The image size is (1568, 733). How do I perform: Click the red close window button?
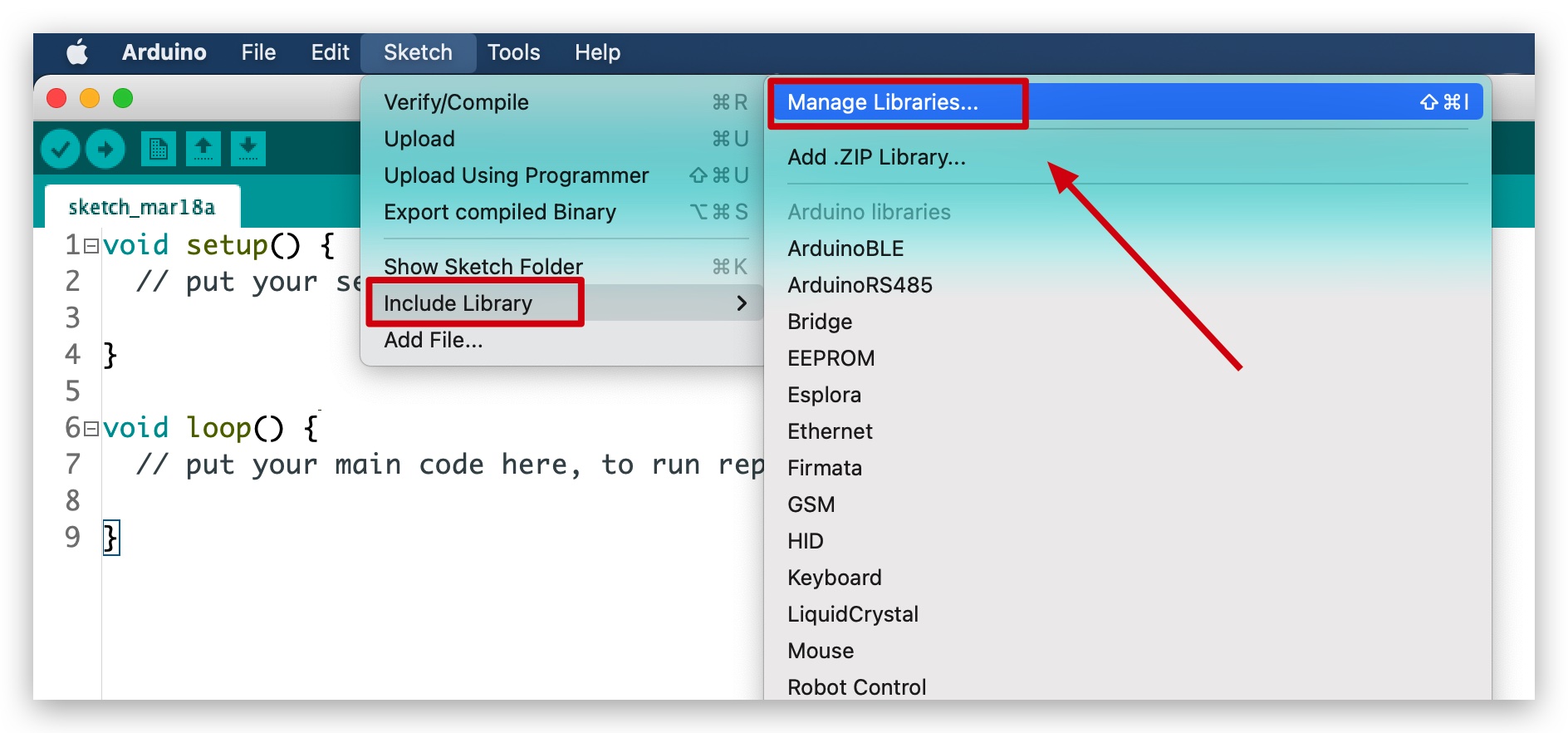click(56, 99)
